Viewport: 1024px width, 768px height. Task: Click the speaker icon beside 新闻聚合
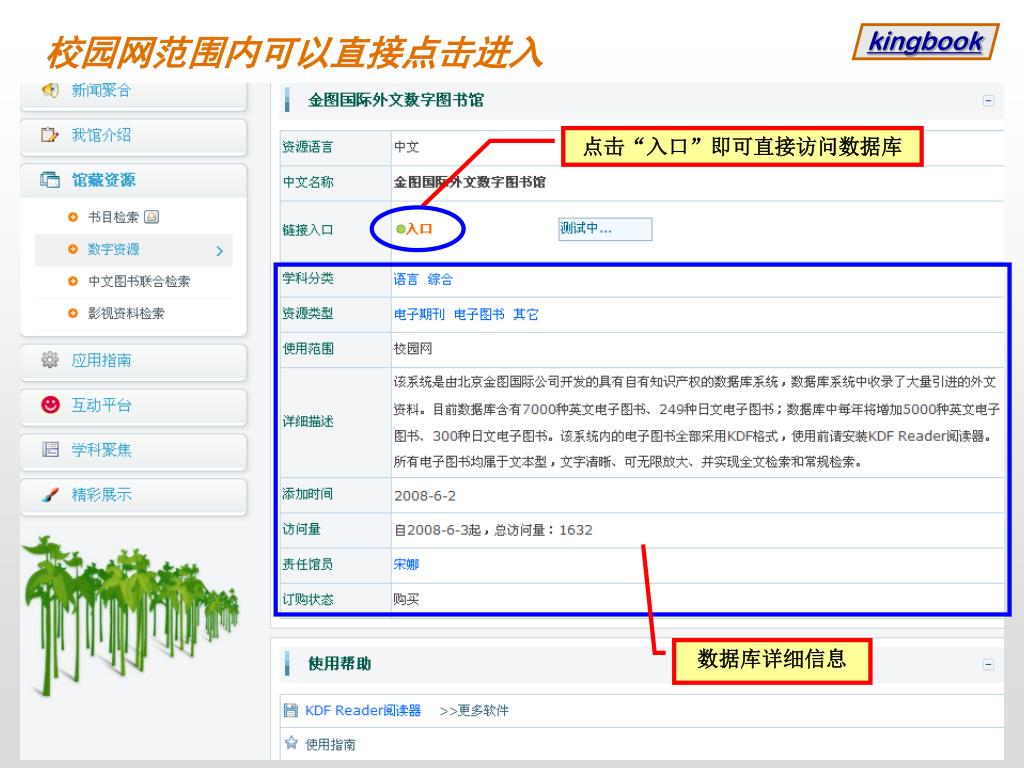click(x=50, y=89)
